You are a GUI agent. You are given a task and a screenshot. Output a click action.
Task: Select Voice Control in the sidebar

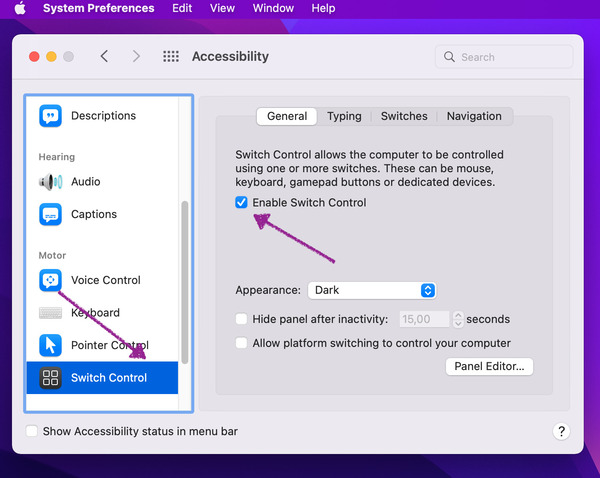pyautogui.click(x=102, y=280)
